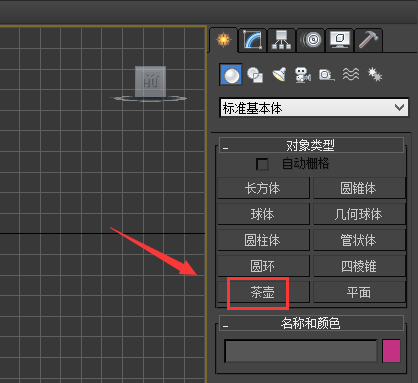
Task: Click the 管状体 button
Action: coord(359,240)
